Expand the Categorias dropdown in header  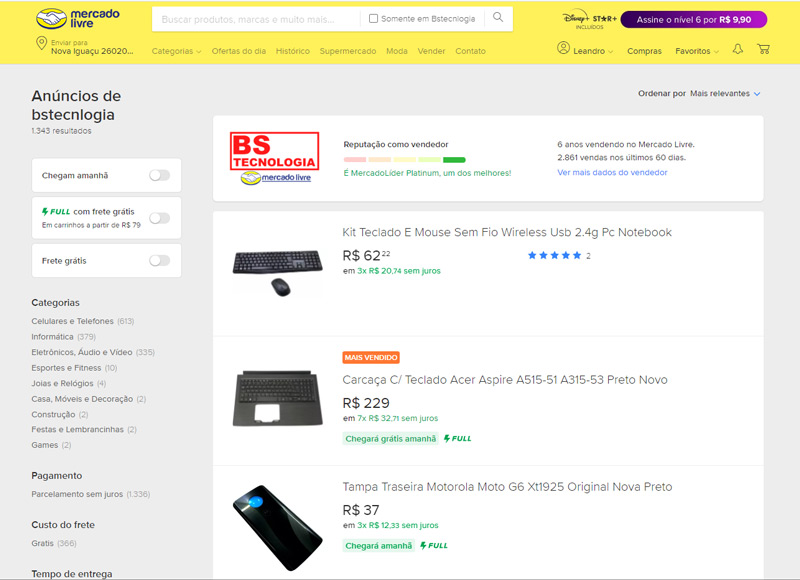click(x=176, y=51)
